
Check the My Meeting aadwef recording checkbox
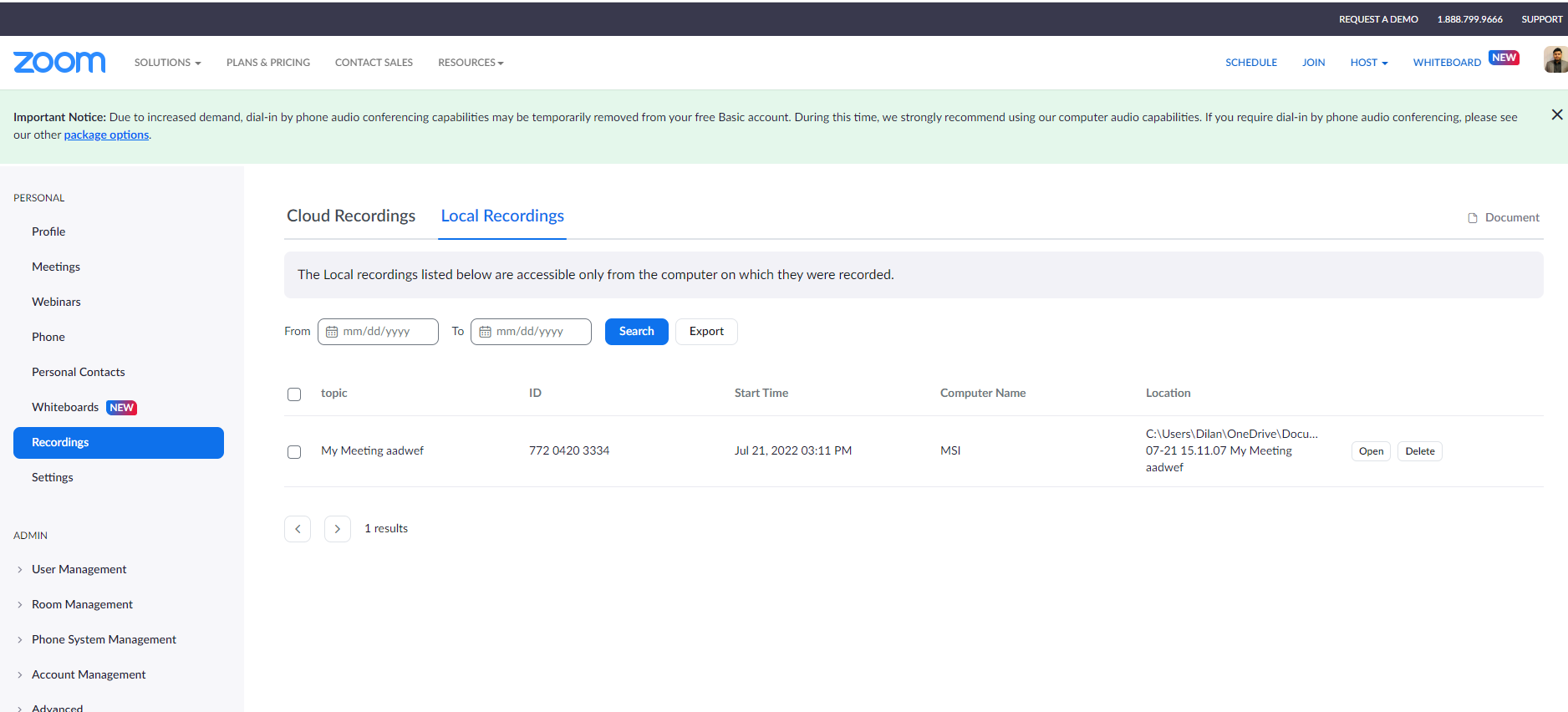coord(294,452)
